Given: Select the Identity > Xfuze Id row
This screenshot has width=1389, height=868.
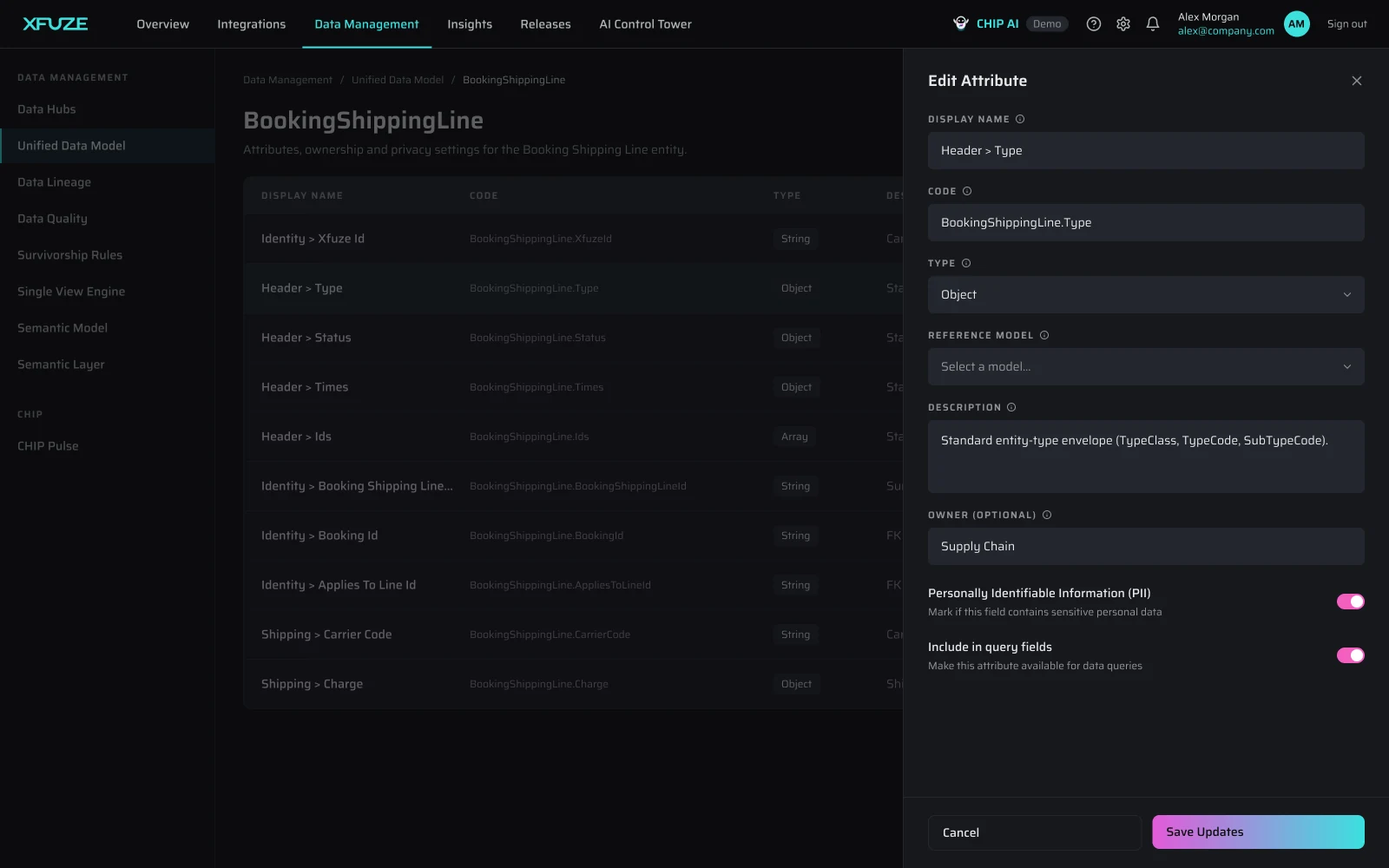Looking at the screenshot, I should (573, 239).
